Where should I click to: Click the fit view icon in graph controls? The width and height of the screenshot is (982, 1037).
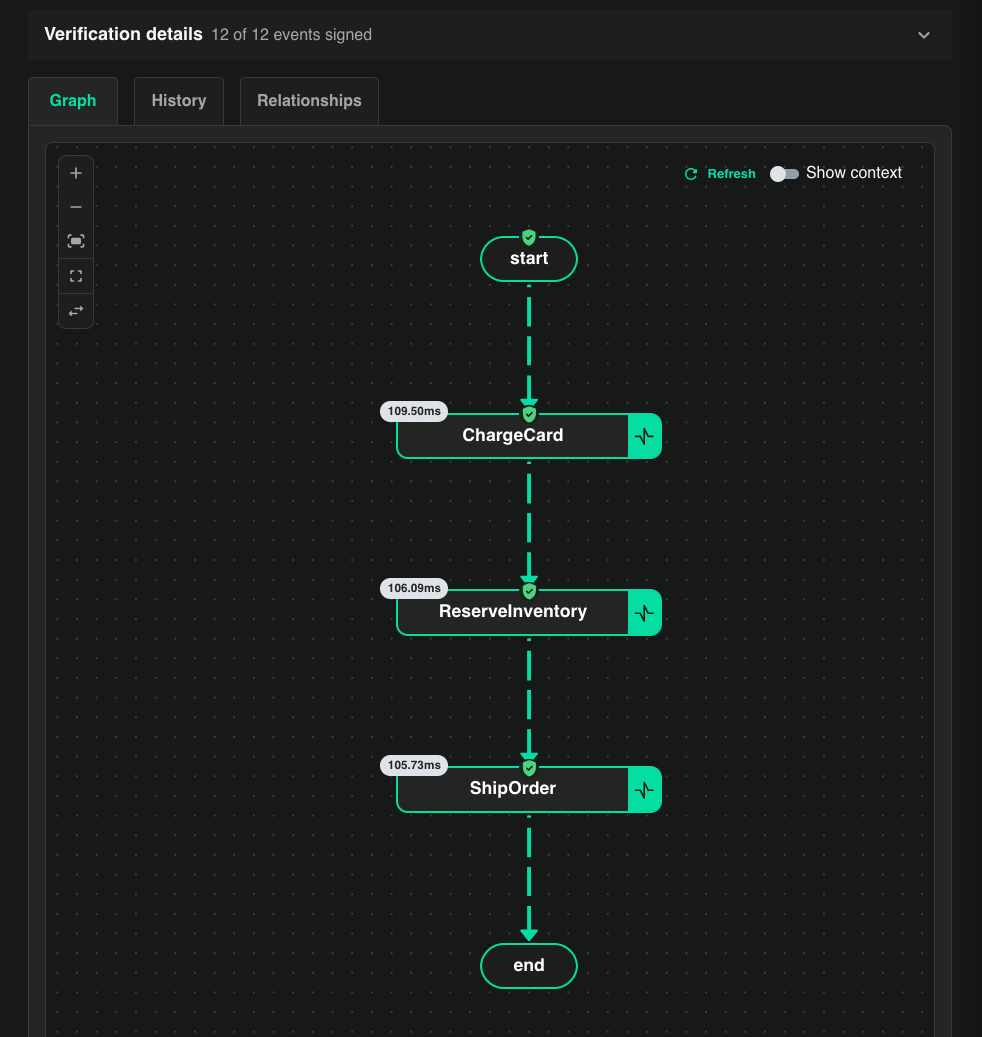coord(76,241)
